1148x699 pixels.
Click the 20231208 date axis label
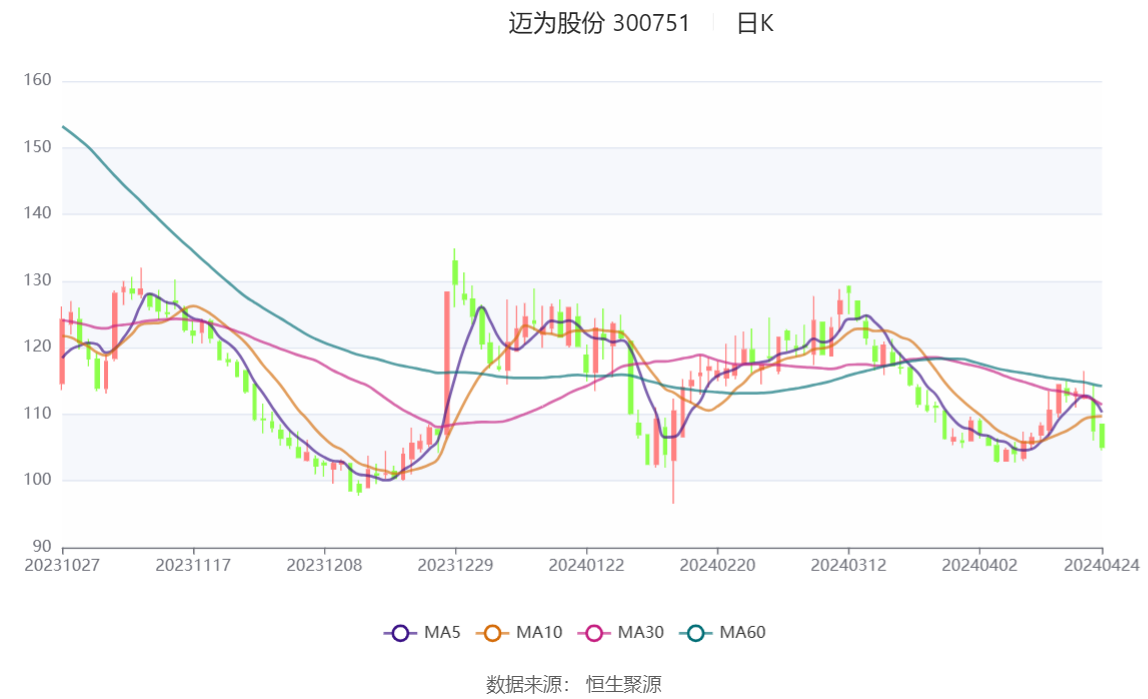(x=324, y=566)
